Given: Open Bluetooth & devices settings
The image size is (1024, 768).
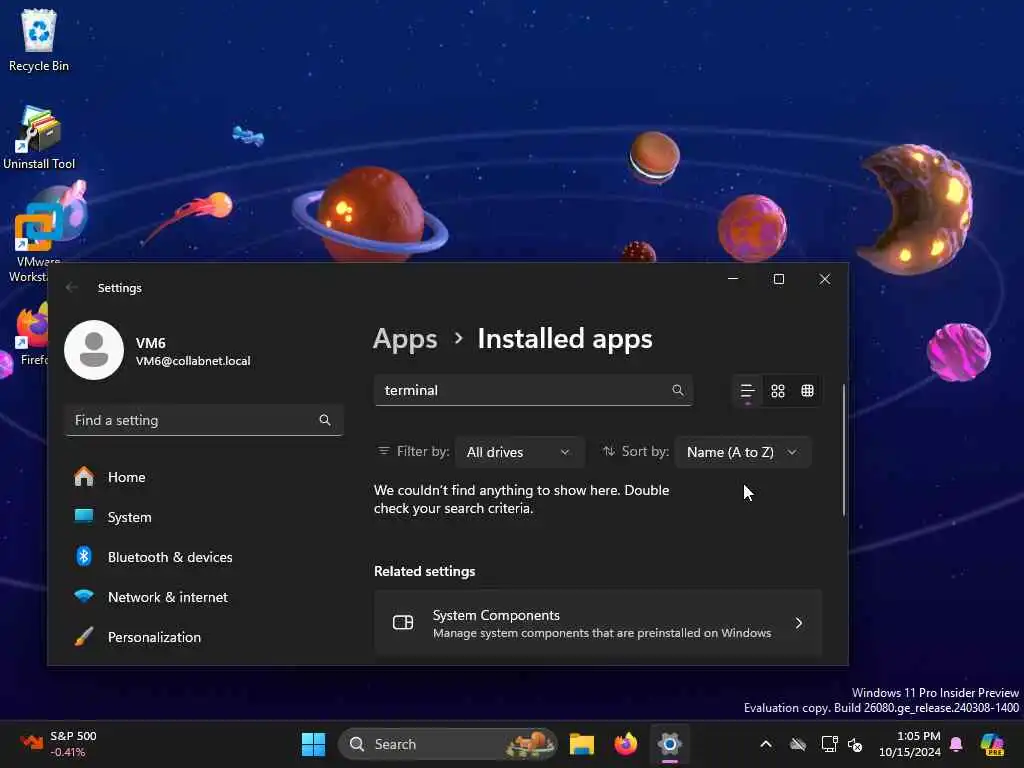Looking at the screenshot, I should point(204,557).
